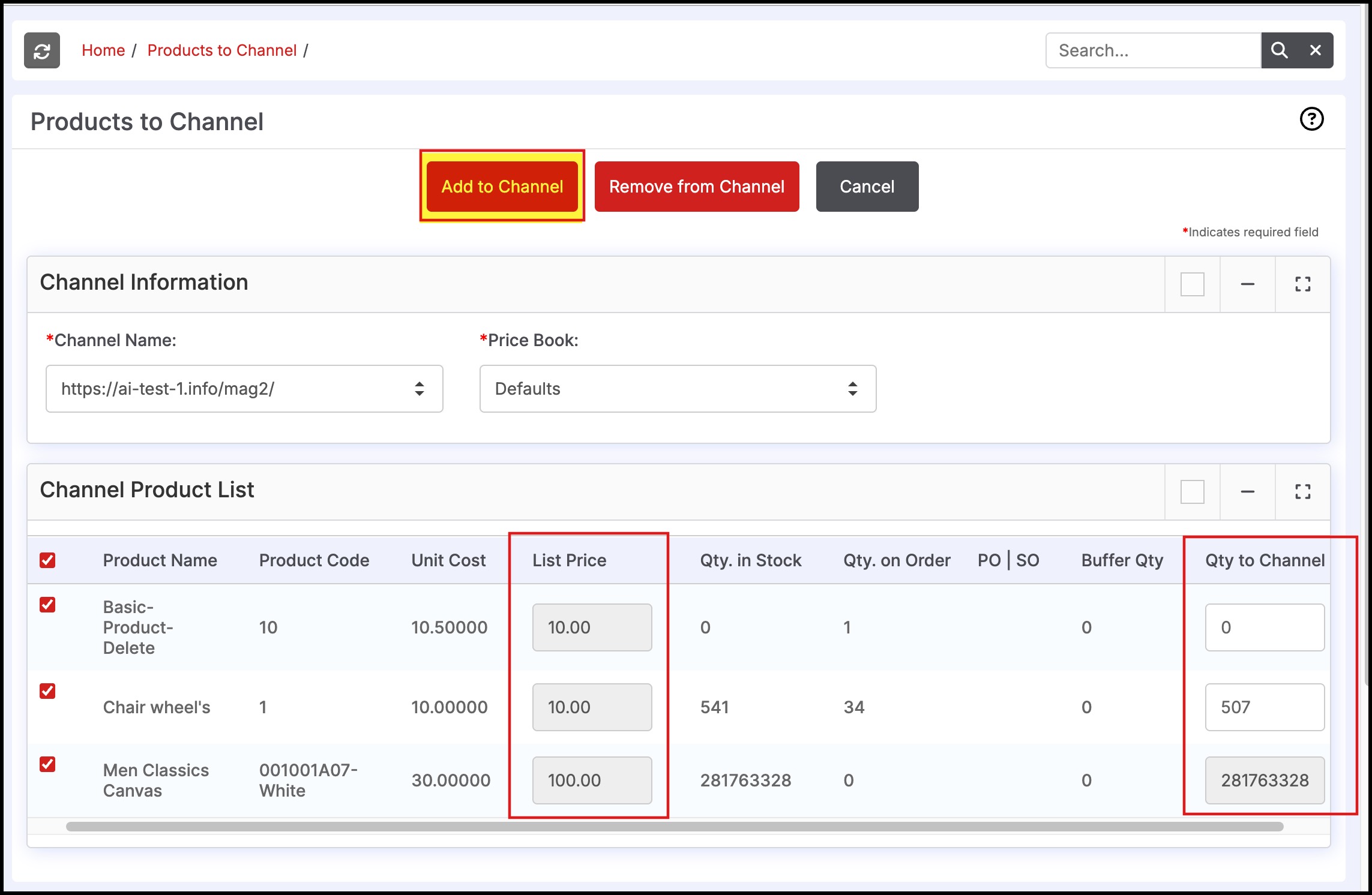
Task: Click the Qty to Channel column header
Action: (1265, 560)
